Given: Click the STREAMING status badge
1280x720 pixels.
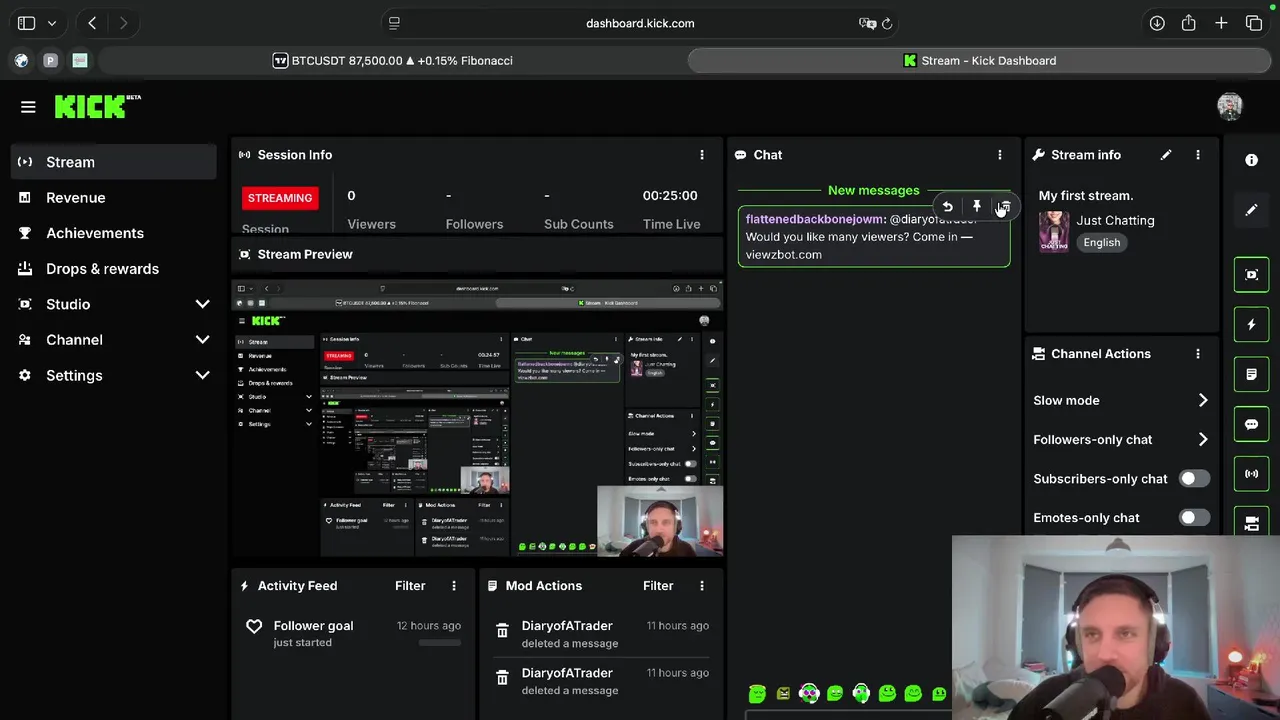Looking at the screenshot, I should click(280, 198).
